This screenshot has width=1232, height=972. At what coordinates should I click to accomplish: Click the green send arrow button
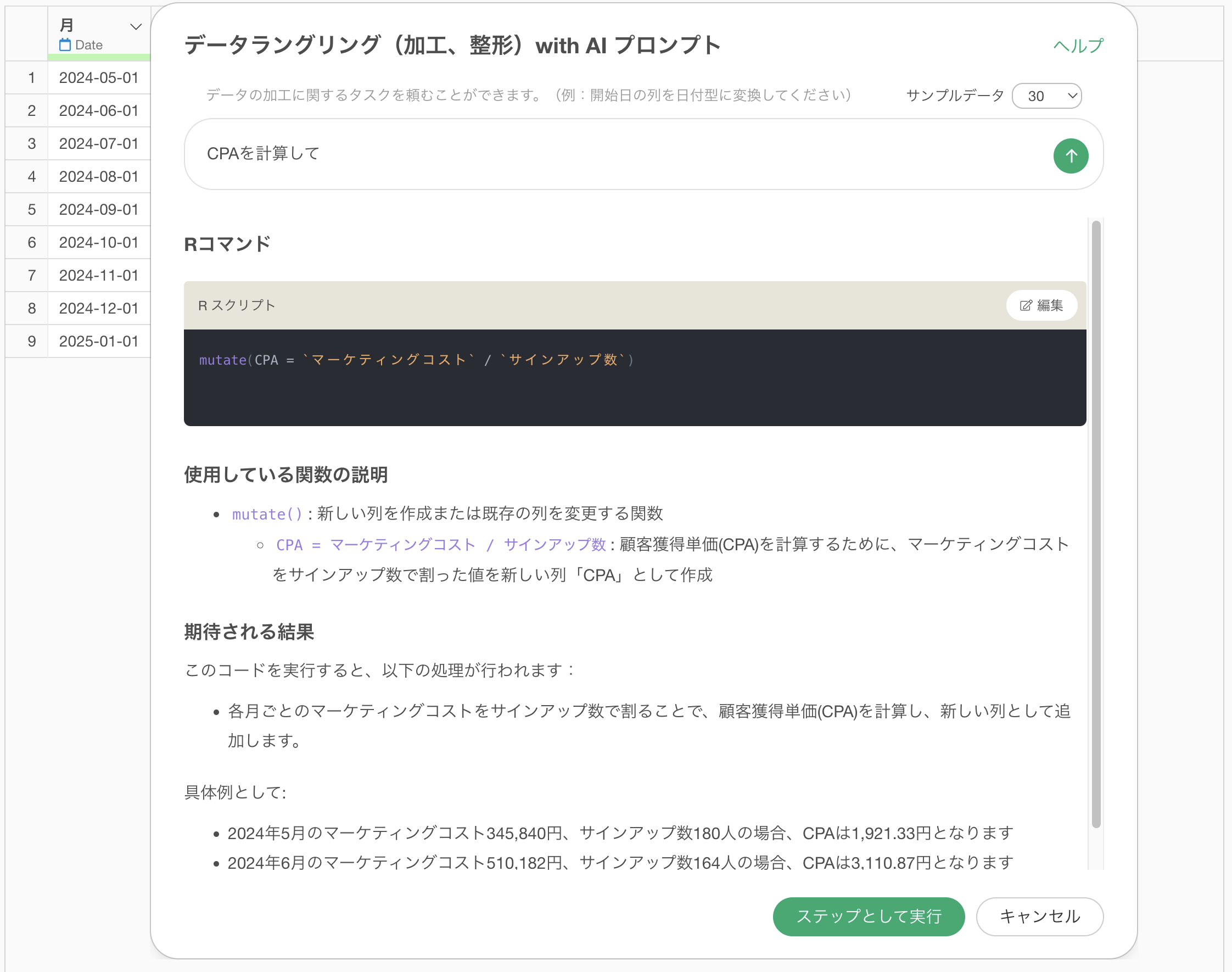coord(1070,155)
